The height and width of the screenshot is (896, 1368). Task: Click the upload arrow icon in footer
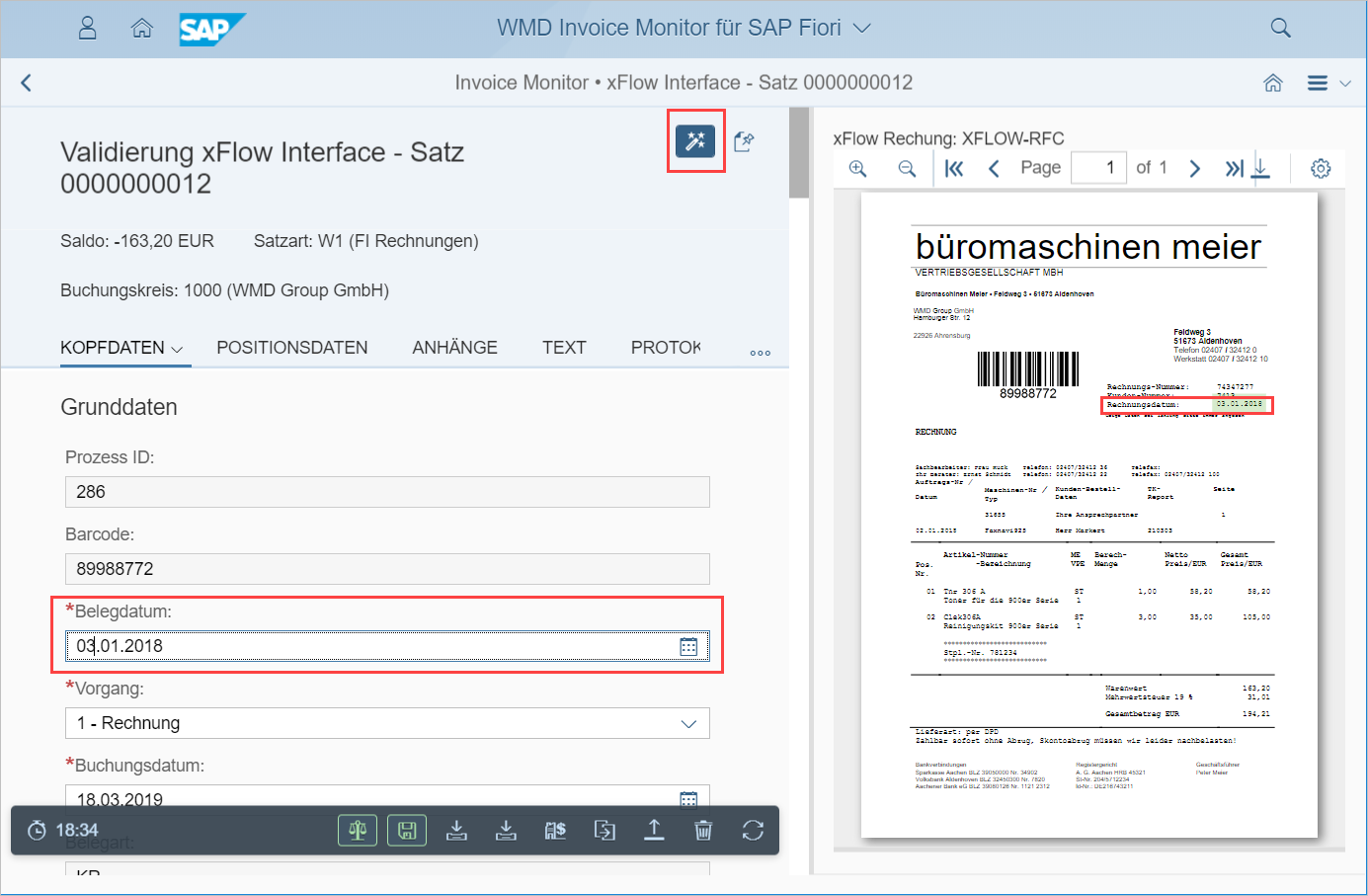point(654,831)
